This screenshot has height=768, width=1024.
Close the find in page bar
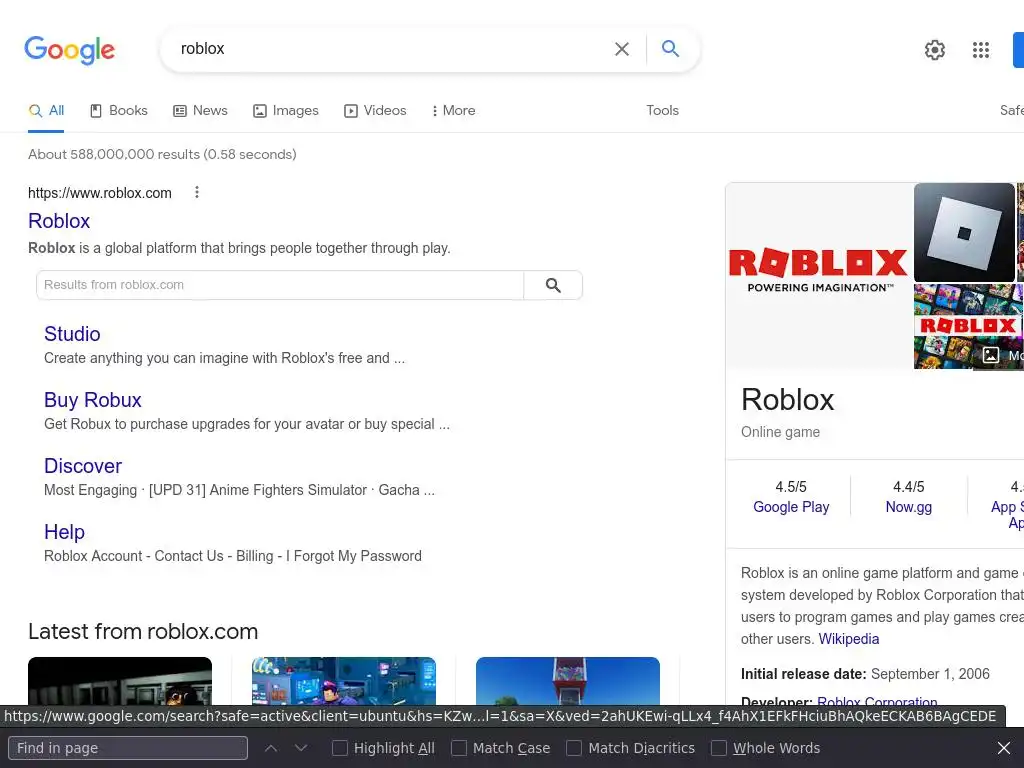click(x=1004, y=748)
